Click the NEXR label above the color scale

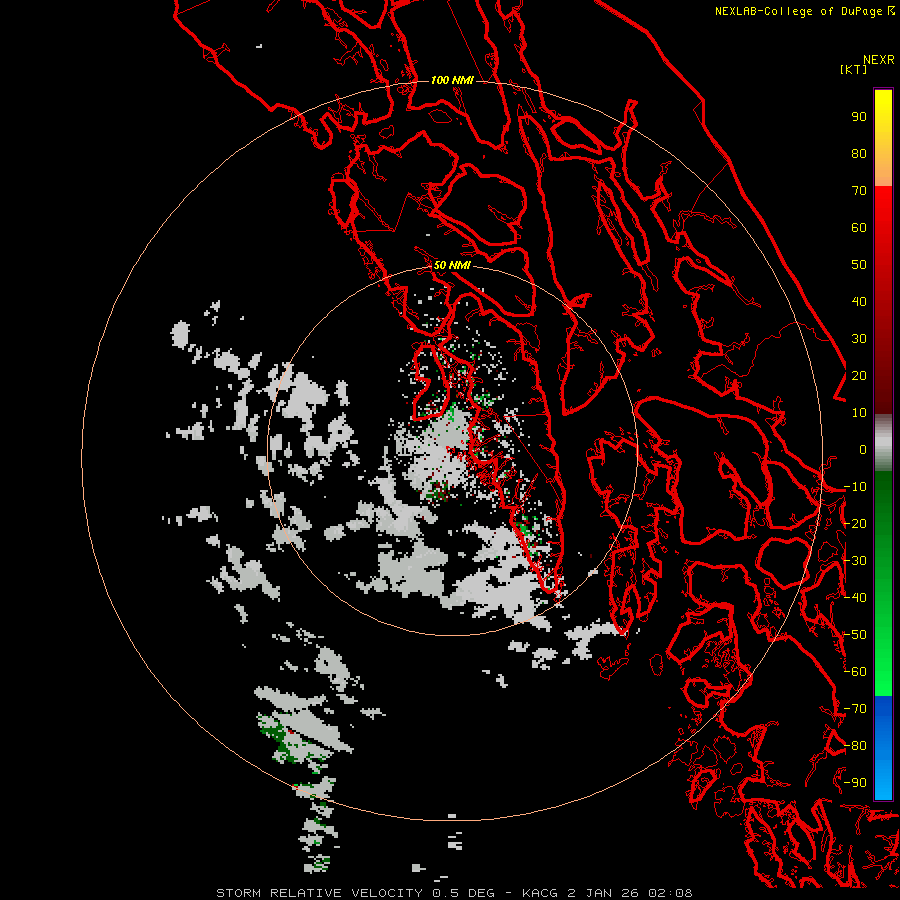879,60
